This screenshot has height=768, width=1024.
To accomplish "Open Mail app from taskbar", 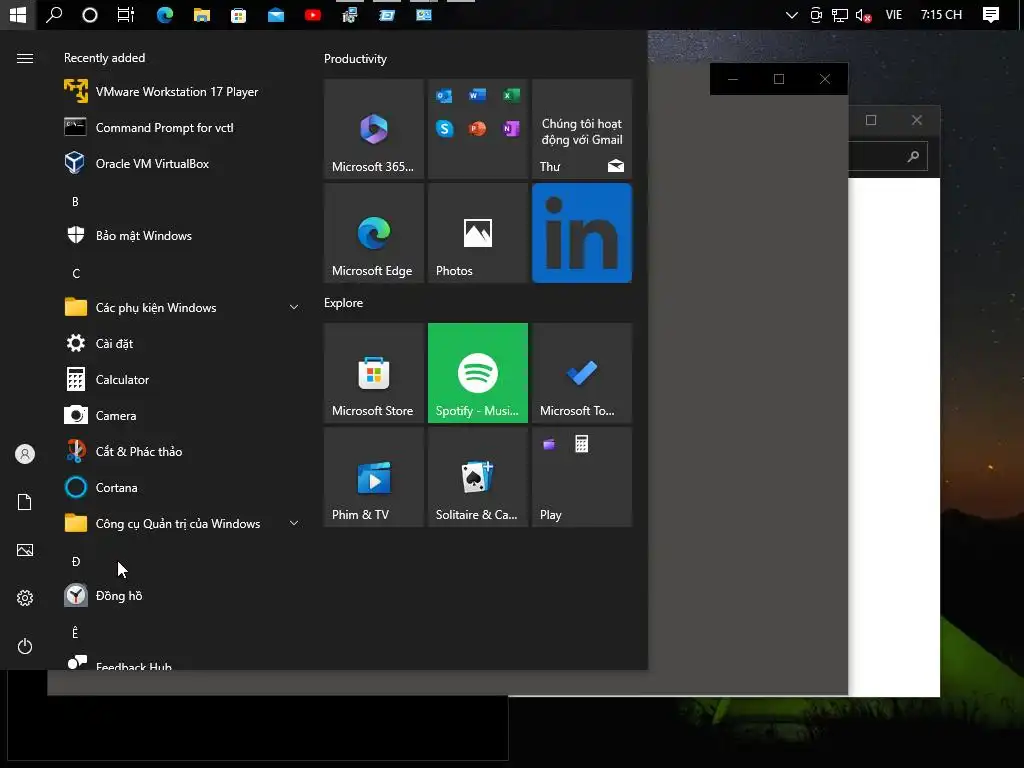I will pyautogui.click(x=276, y=14).
